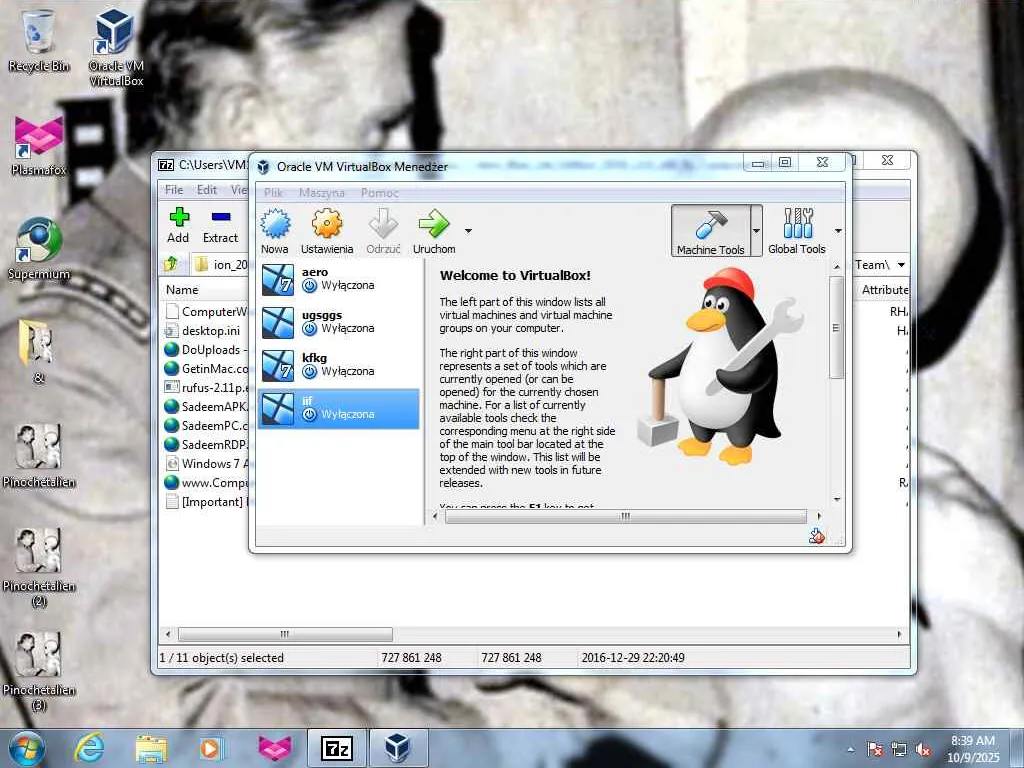Open Machine Tools hammer button
The image size is (1024, 768).
click(x=711, y=231)
